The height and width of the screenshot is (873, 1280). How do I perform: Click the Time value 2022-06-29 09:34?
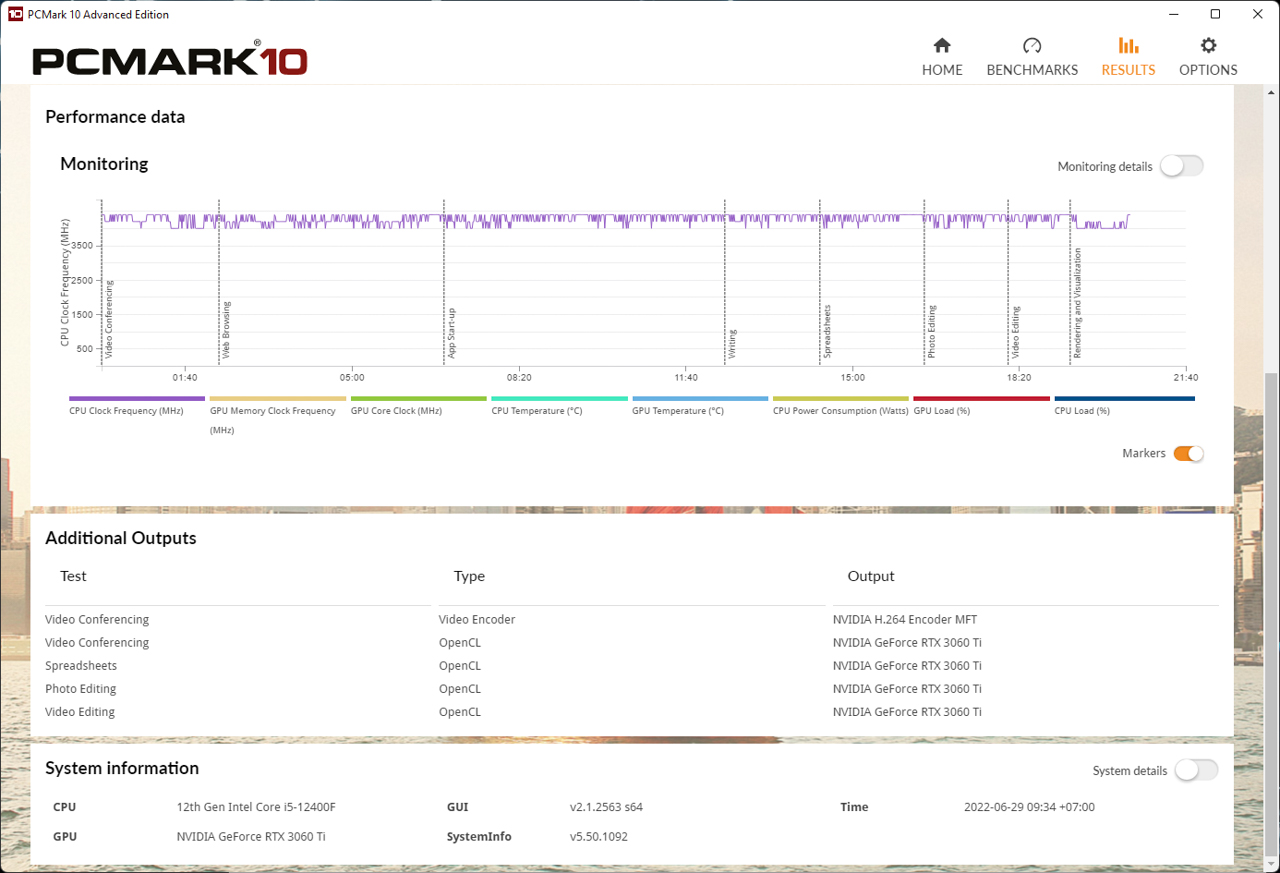coord(1029,807)
